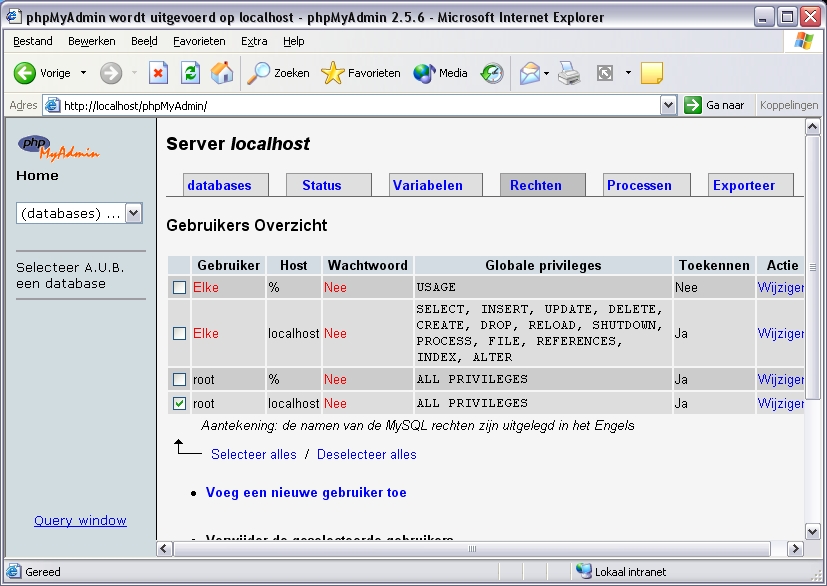Switch to the Exporteer tab
This screenshot has width=827, height=586.
coord(751,185)
